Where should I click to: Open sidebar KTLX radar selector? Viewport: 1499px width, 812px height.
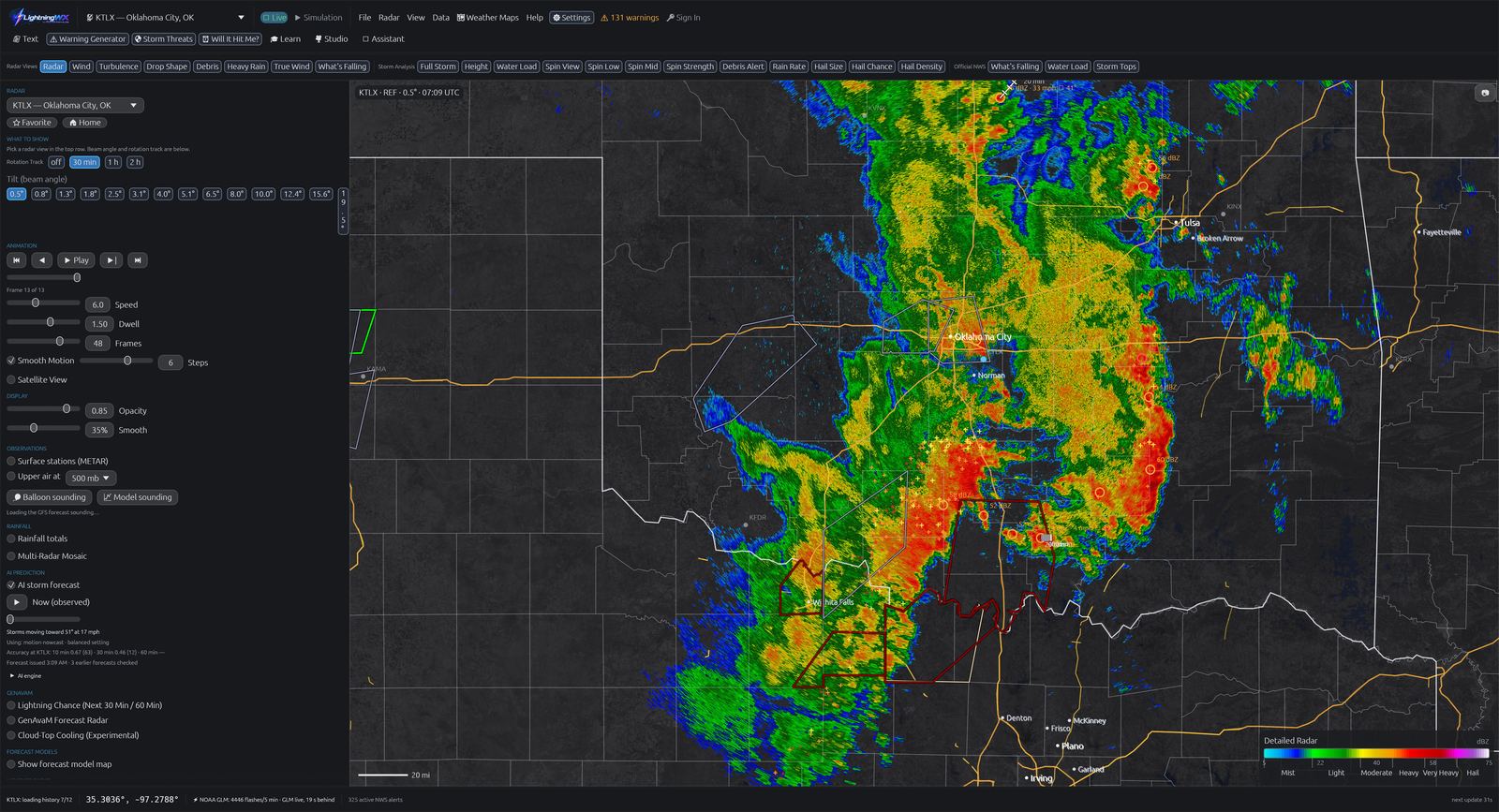pos(75,106)
